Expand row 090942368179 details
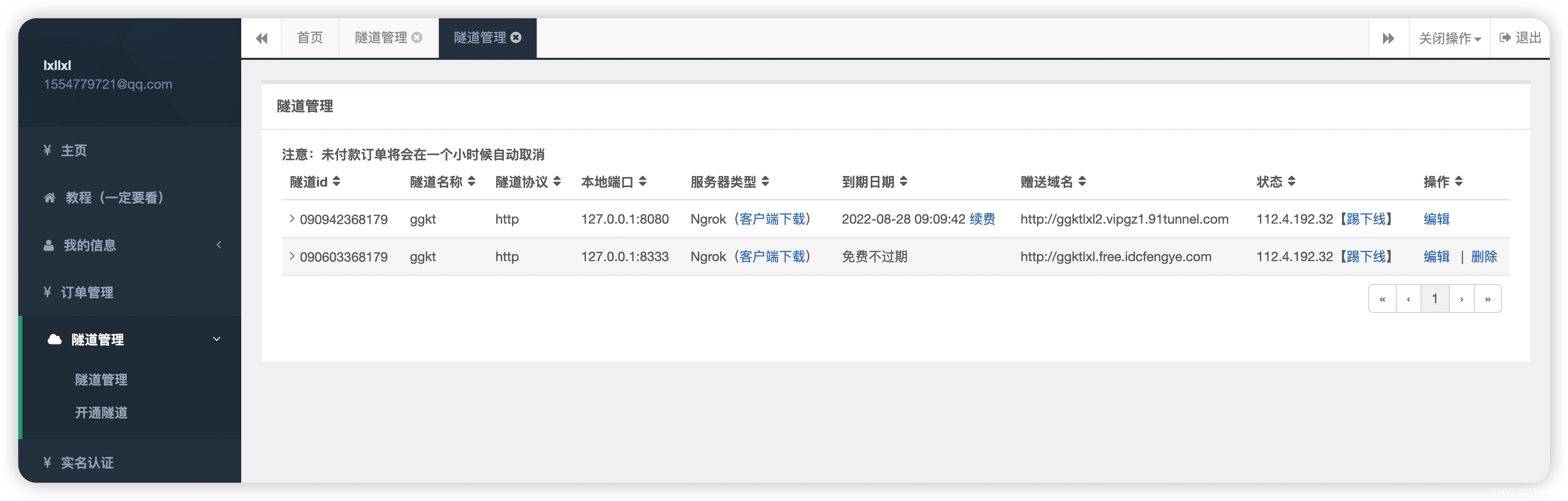 (x=291, y=219)
